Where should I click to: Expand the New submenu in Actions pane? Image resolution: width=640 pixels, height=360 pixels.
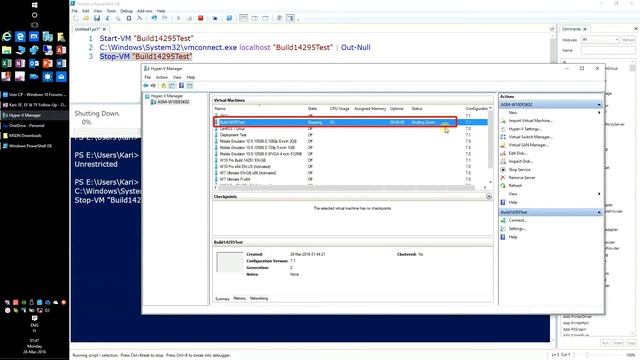coord(599,113)
